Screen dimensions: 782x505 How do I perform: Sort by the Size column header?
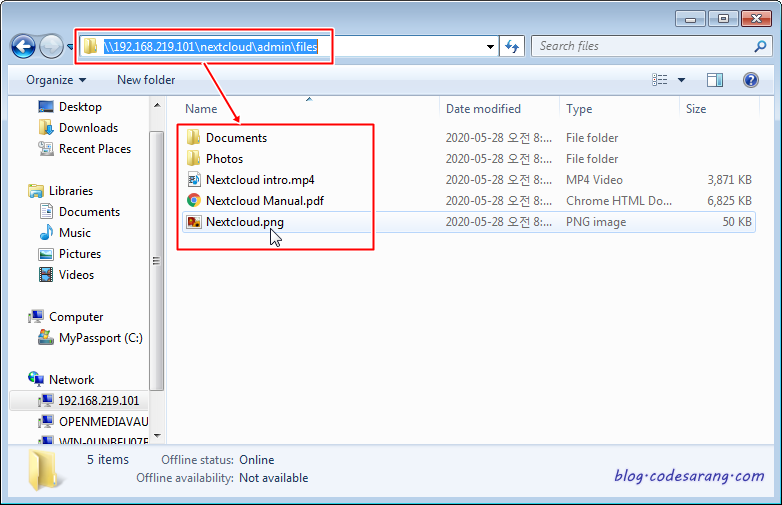696,109
